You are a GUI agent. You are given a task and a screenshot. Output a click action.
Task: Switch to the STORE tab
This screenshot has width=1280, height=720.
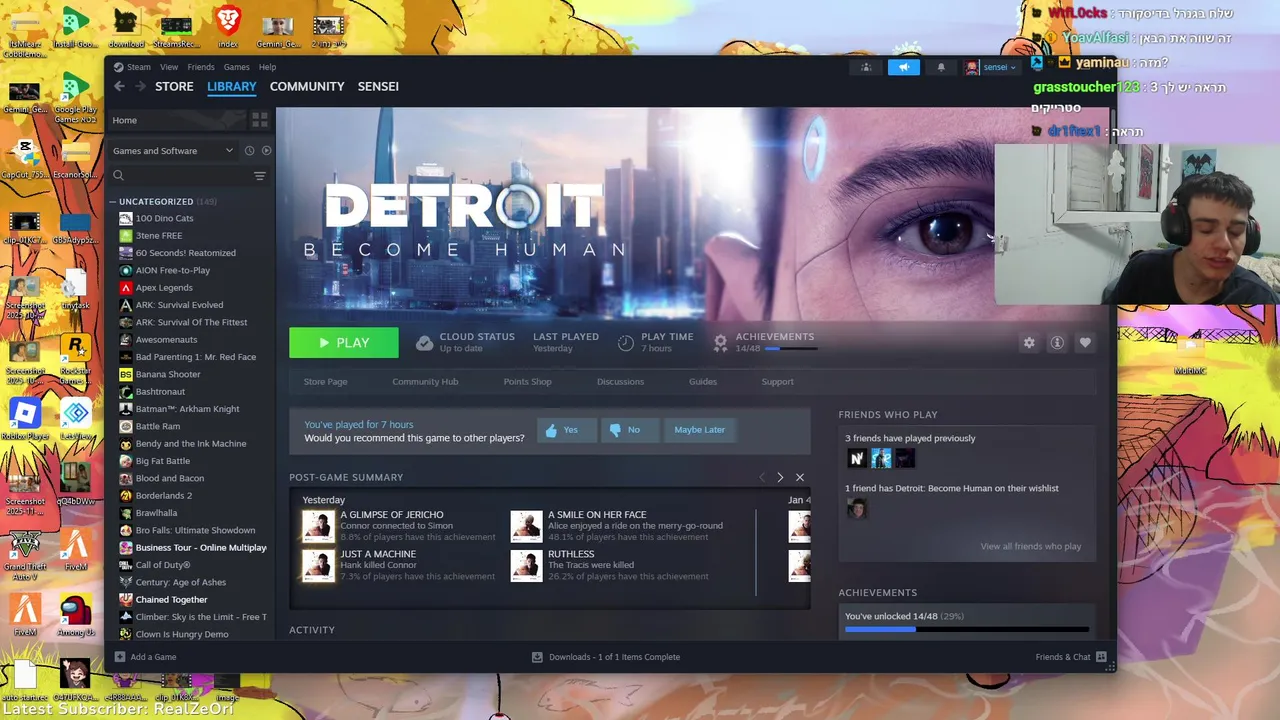(x=174, y=87)
